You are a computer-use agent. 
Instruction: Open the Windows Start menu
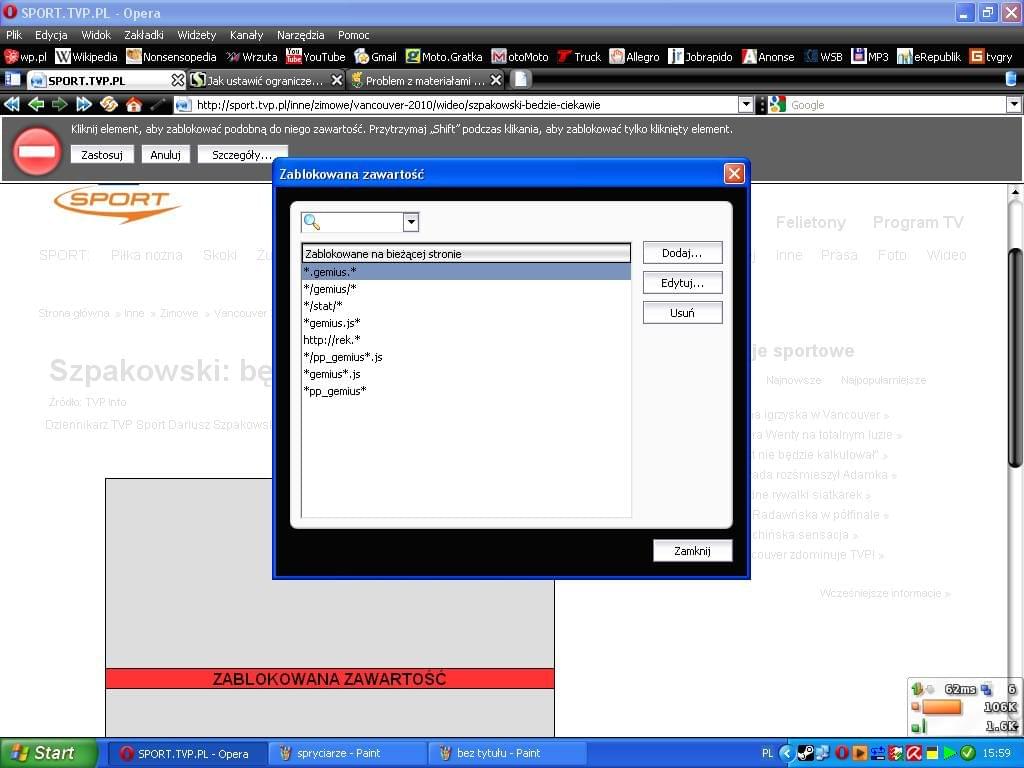pos(47,753)
